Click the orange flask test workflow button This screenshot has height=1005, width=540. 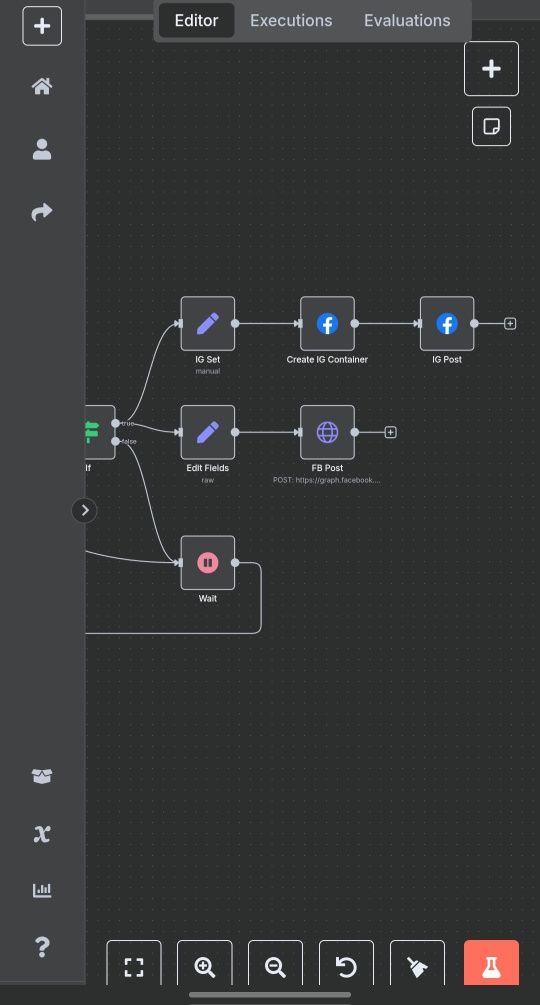[491, 964]
